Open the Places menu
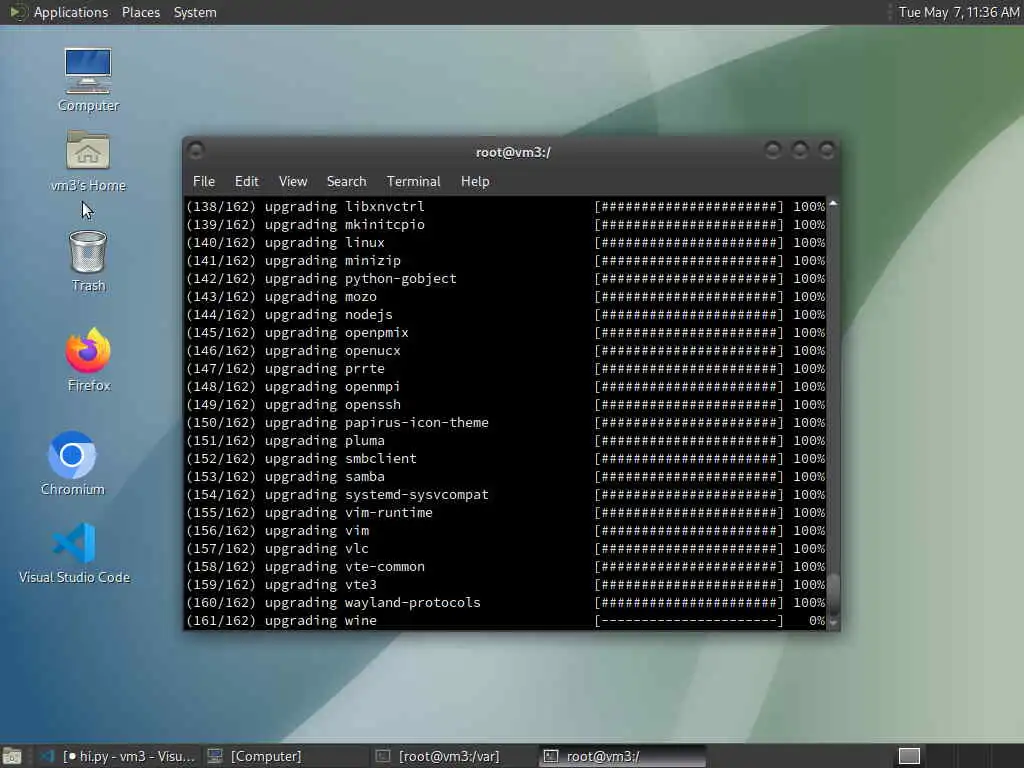 coord(140,12)
